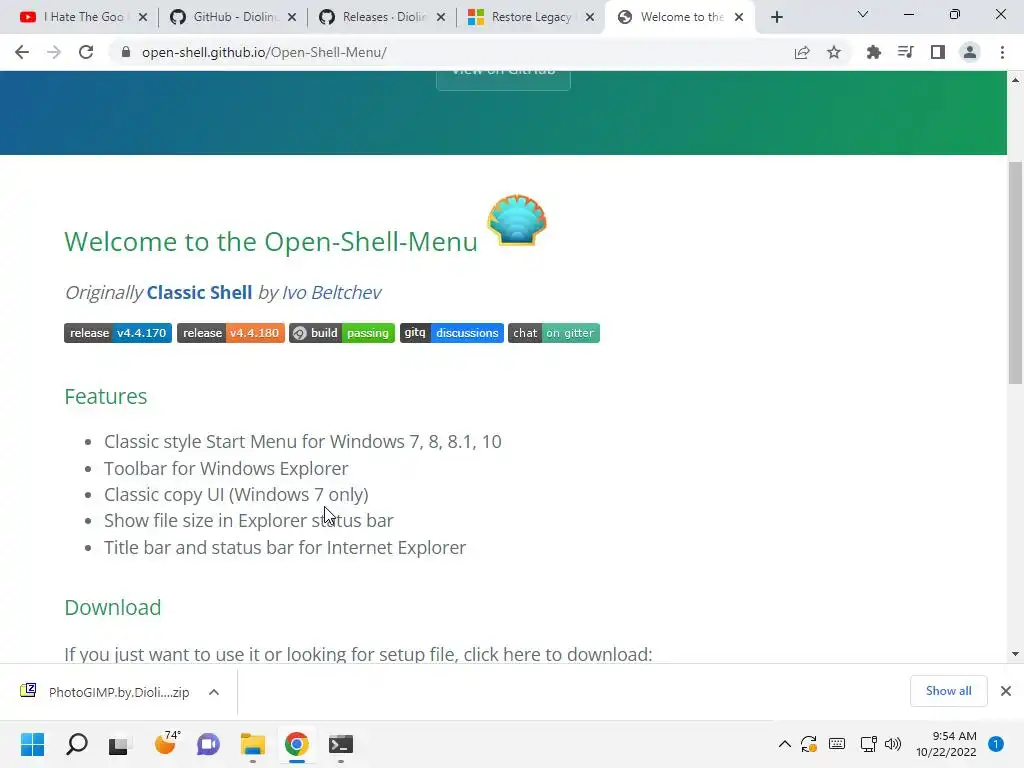Open weather widget showing 74°

pyautogui.click(x=165, y=744)
